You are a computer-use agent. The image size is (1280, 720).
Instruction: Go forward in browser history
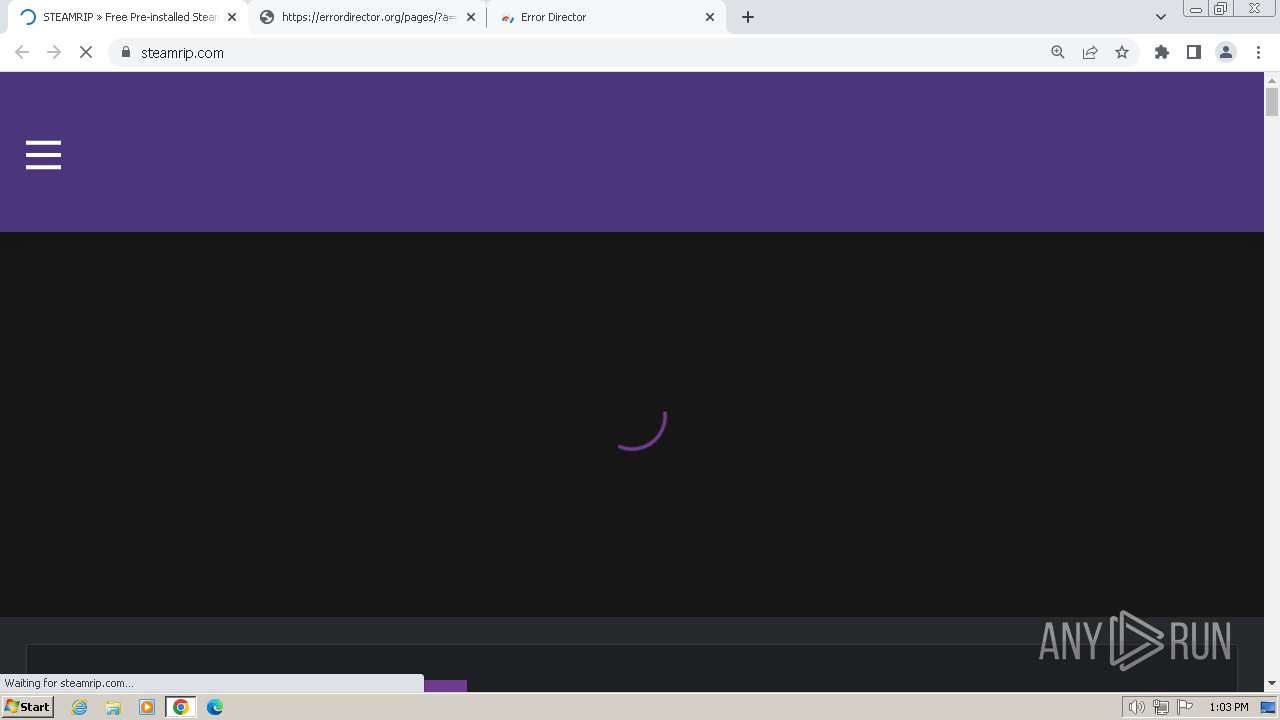[54, 52]
